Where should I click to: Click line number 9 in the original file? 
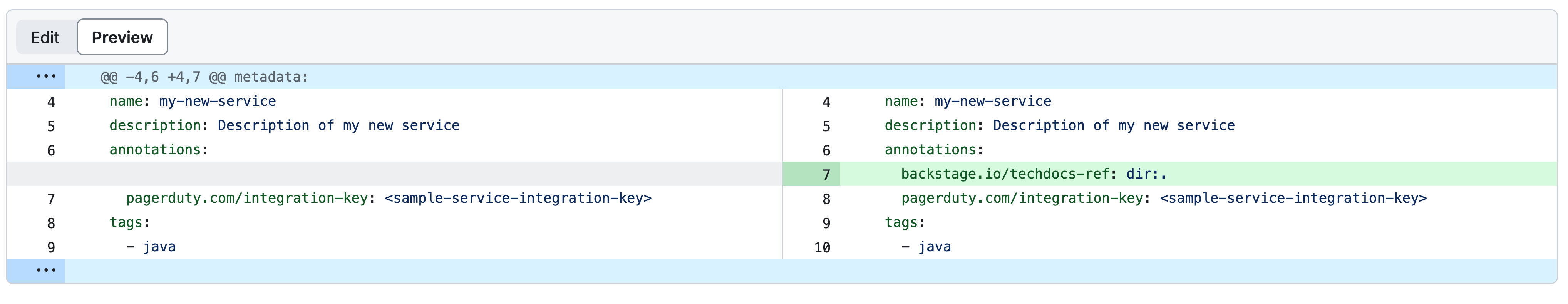click(51, 247)
